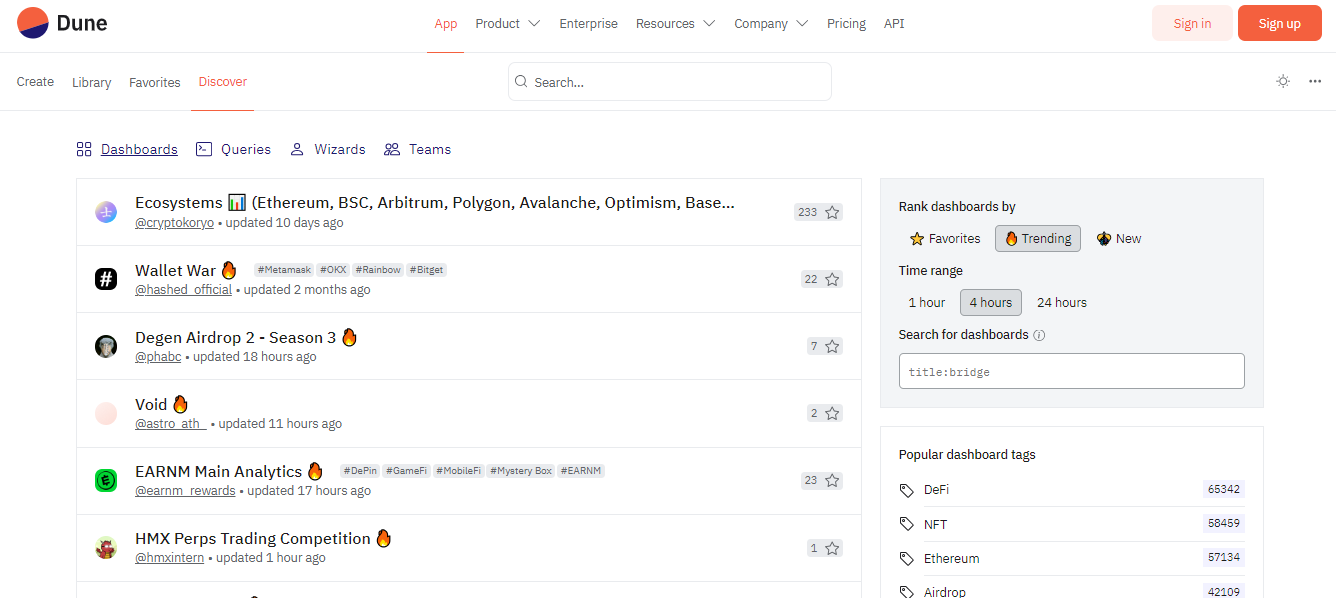Click the Sign up button

tap(1280, 23)
